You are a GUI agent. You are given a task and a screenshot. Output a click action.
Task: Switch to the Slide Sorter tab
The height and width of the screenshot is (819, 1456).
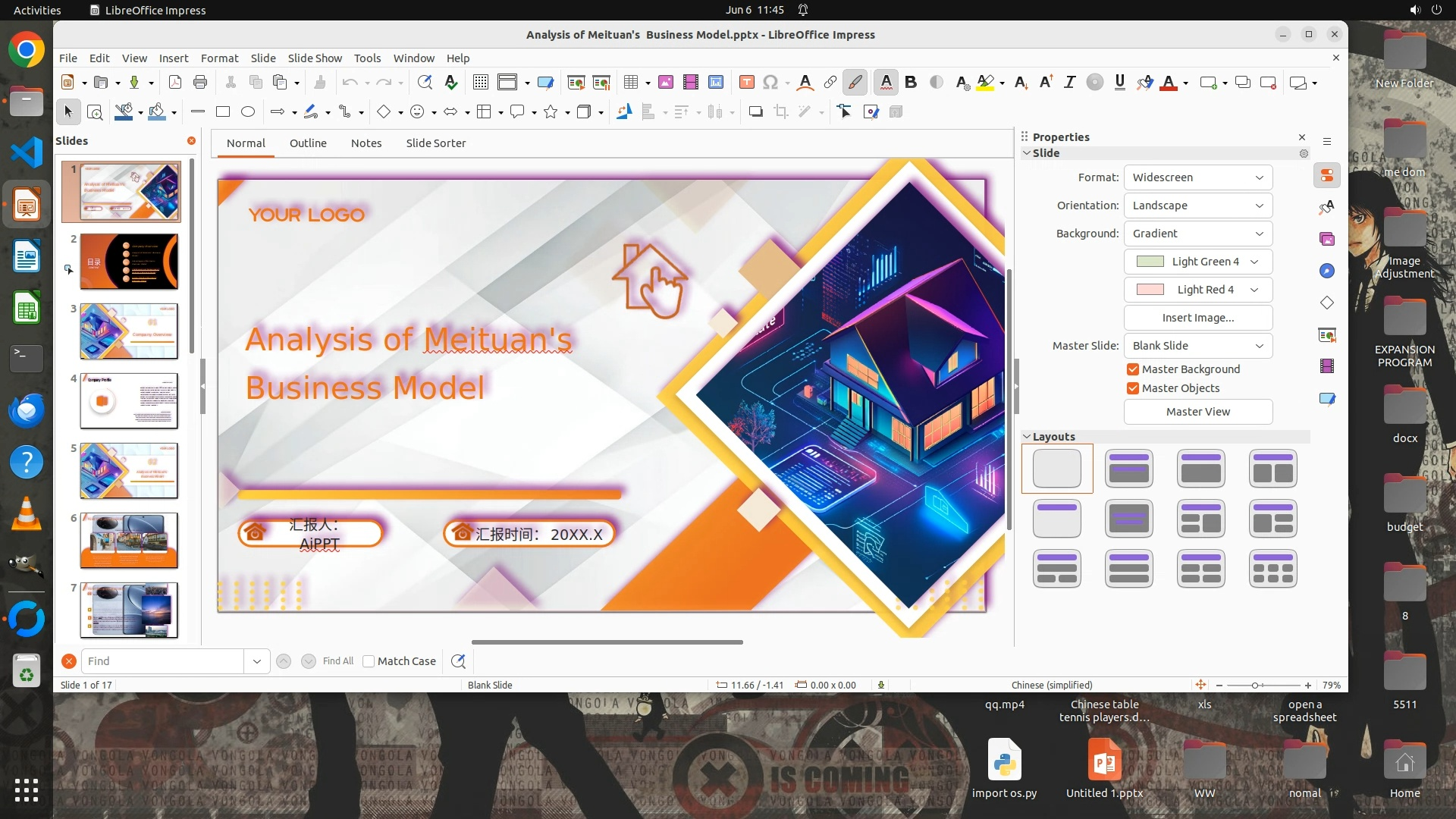(x=435, y=143)
